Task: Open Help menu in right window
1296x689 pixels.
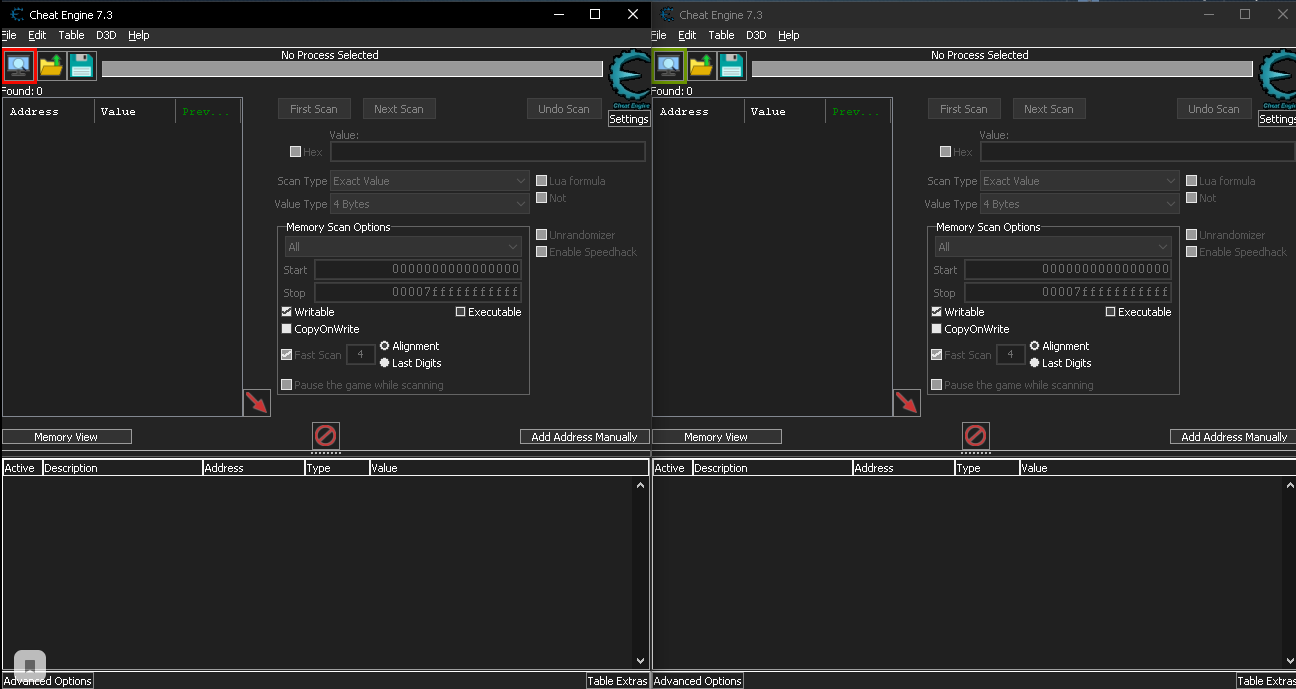Action: click(x=789, y=35)
